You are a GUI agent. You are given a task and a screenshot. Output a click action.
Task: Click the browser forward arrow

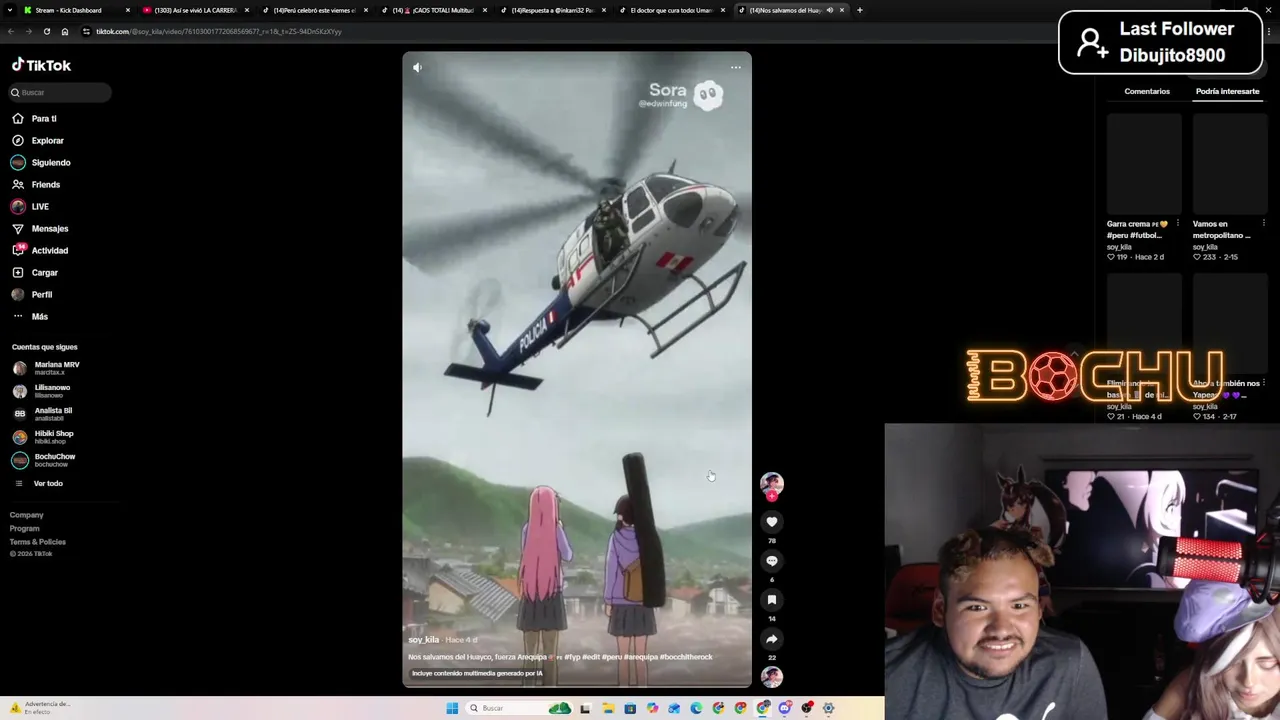[x=28, y=31]
